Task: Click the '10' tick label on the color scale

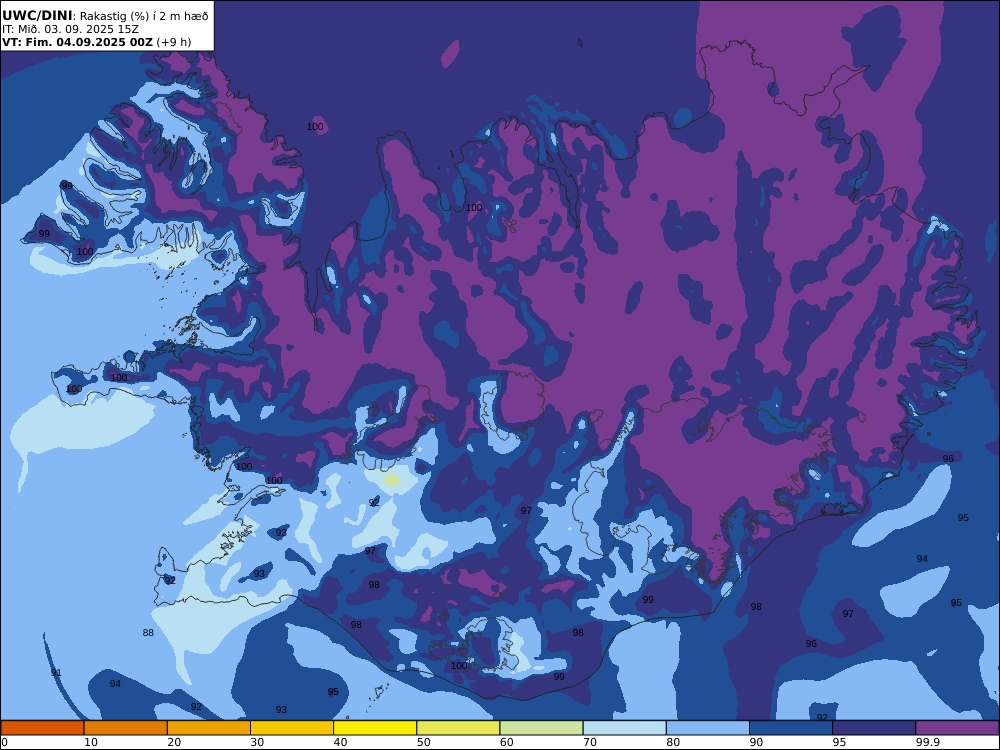Action: tap(91, 742)
